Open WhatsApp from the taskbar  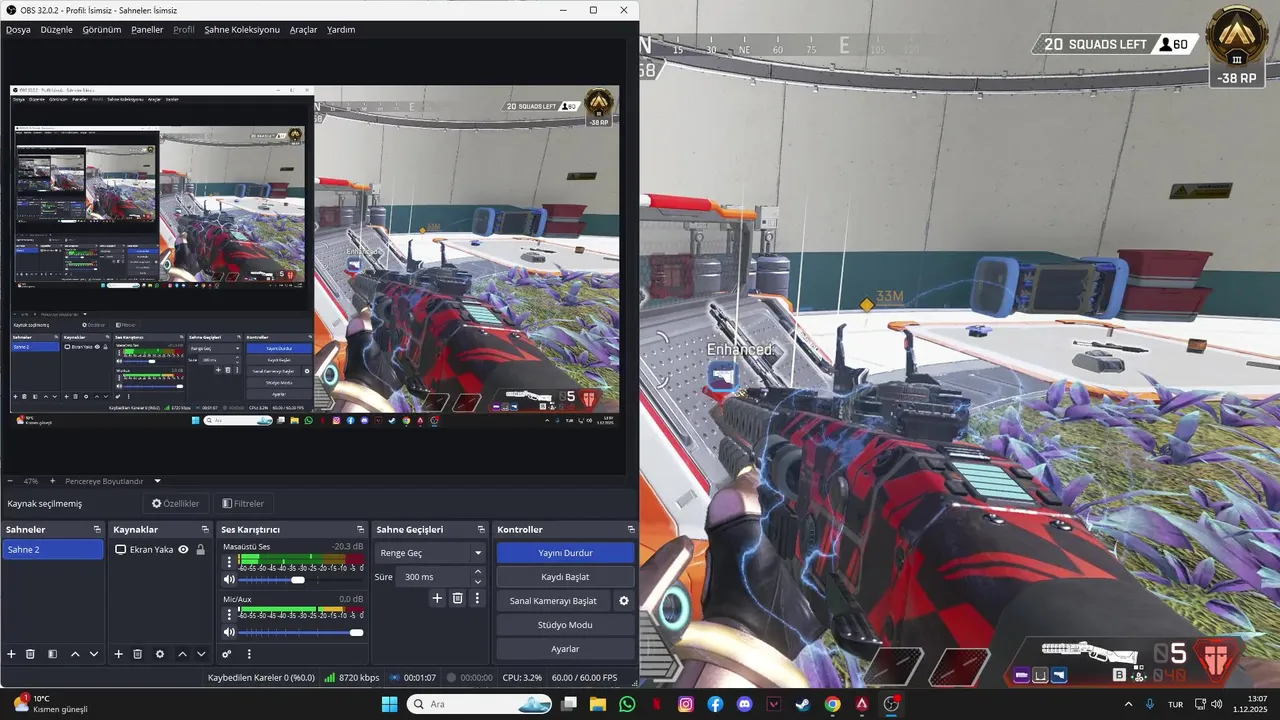point(627,704)
